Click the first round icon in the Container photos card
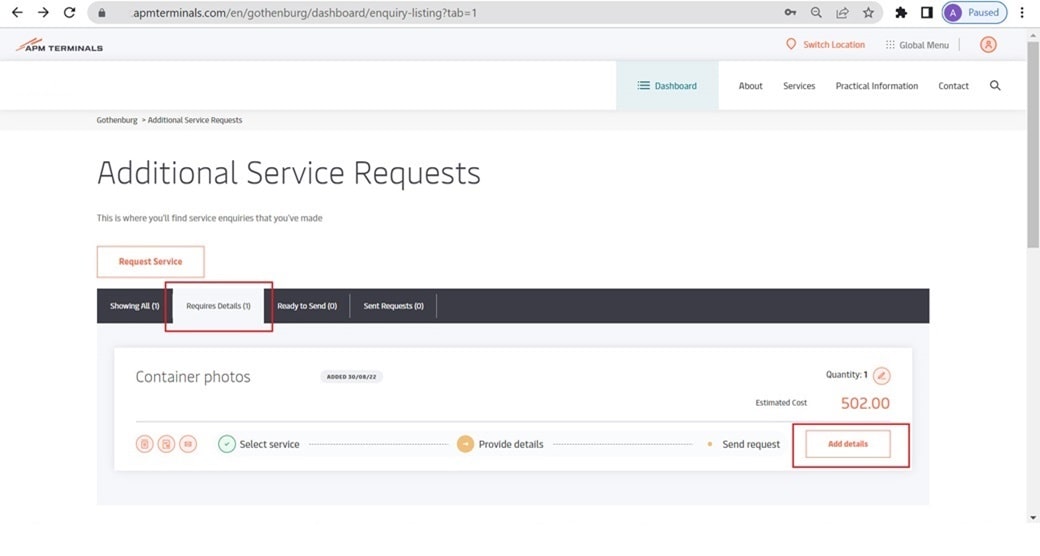This screenshot has width=1040, height=556. (x=145, y=444)
